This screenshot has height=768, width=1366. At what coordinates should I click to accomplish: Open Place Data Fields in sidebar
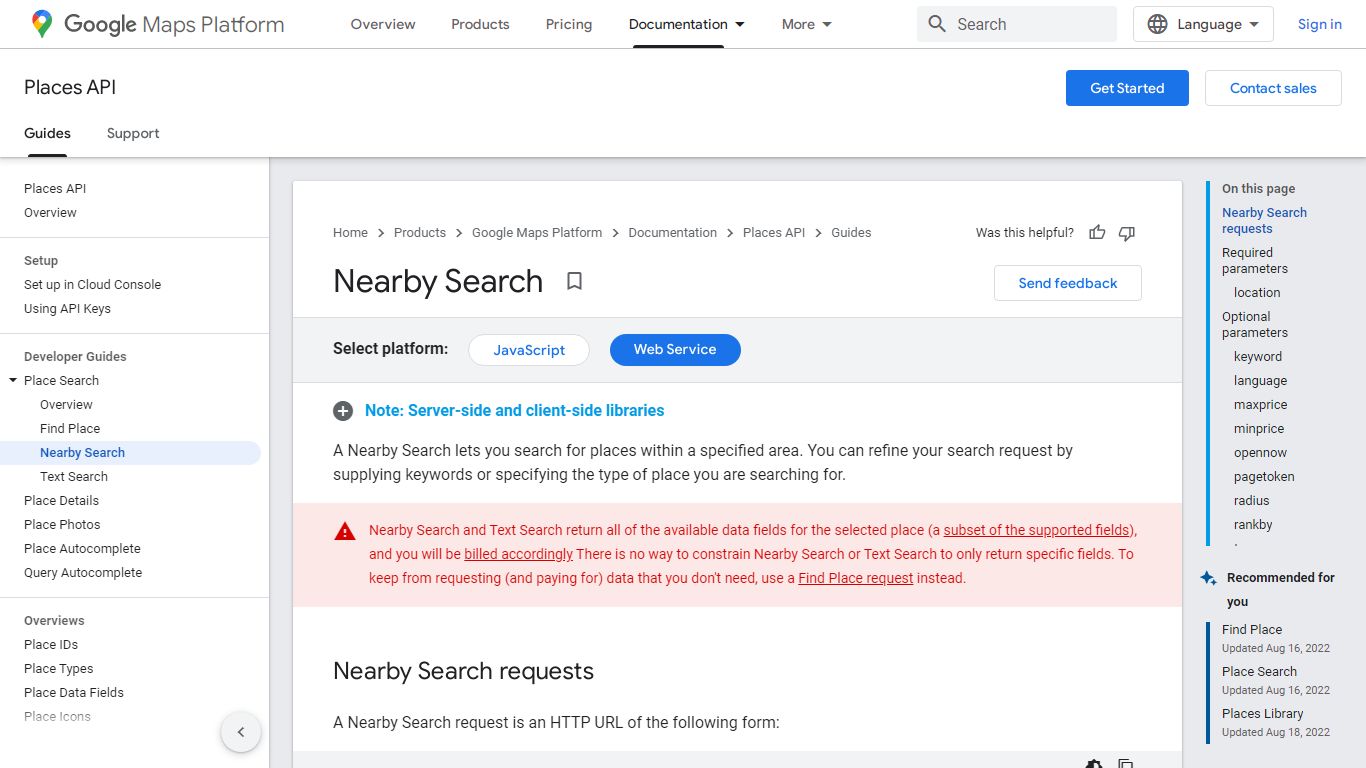[74, 692]
